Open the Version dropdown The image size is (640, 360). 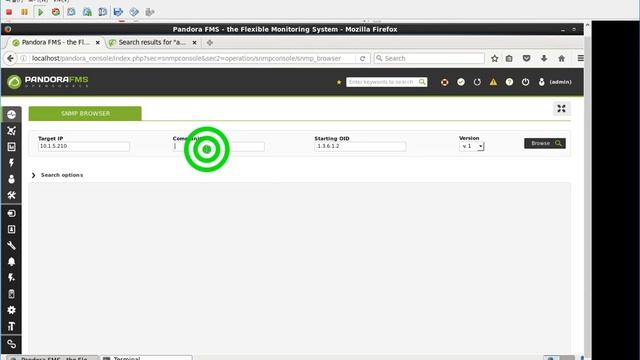(x=471, y=146)
